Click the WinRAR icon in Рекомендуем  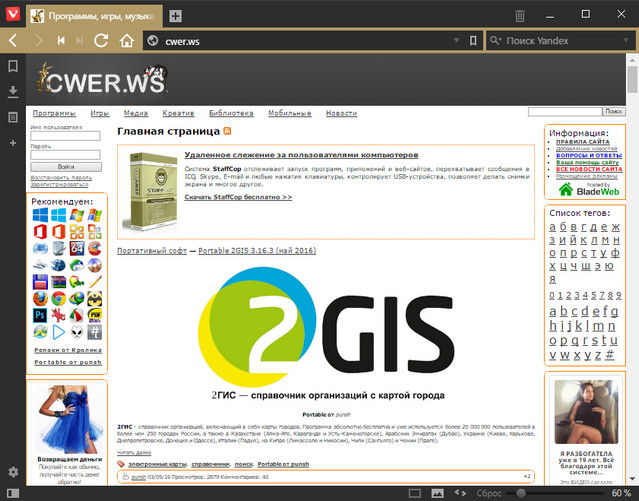coord(58,282)
